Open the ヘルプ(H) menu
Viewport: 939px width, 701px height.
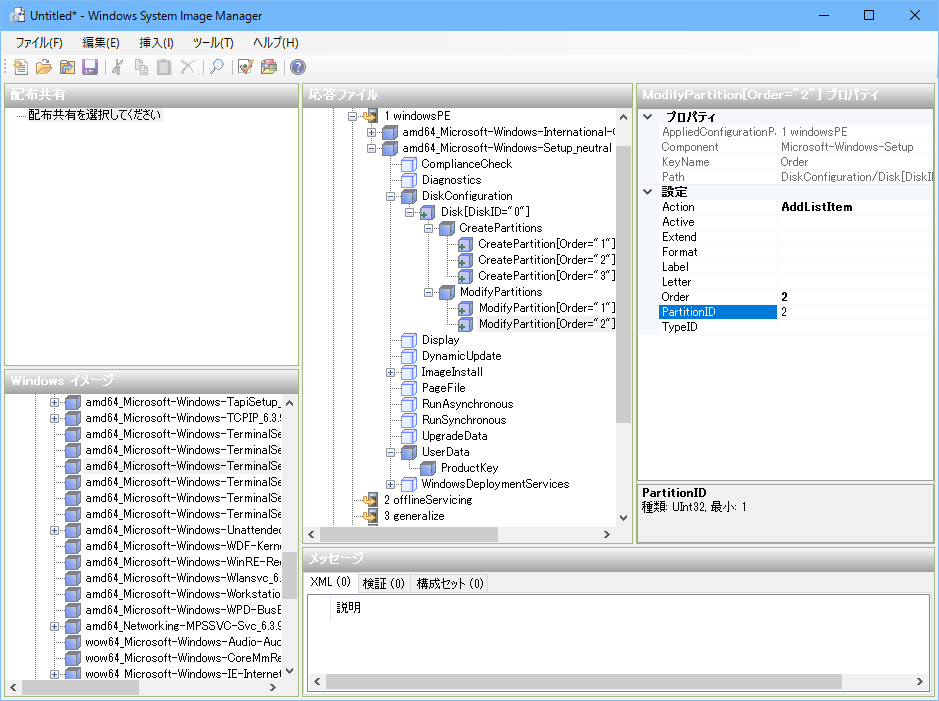[x=275, y=43]
